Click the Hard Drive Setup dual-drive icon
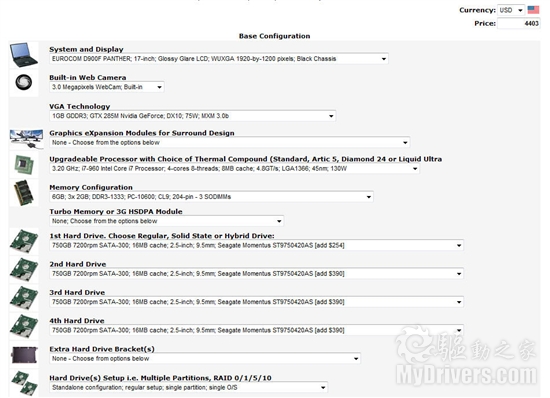Screen dimensions: 550x398 [x=24, y=383]
